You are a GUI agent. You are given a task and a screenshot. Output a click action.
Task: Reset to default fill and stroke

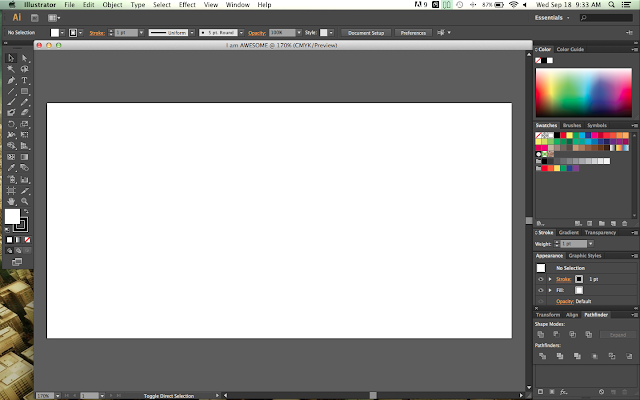coord(7,230)
